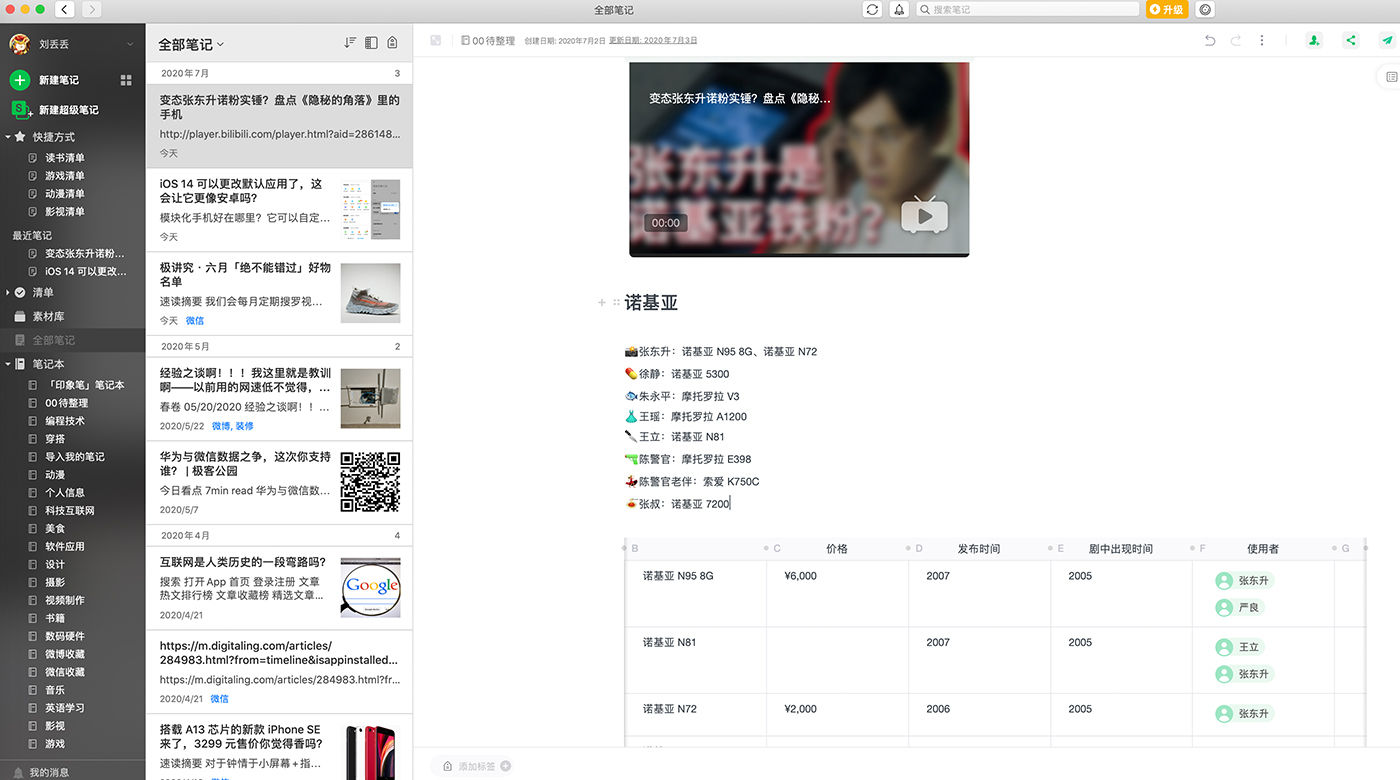
Task: Click the 2020年5月 group header
Action: point(279,346)
